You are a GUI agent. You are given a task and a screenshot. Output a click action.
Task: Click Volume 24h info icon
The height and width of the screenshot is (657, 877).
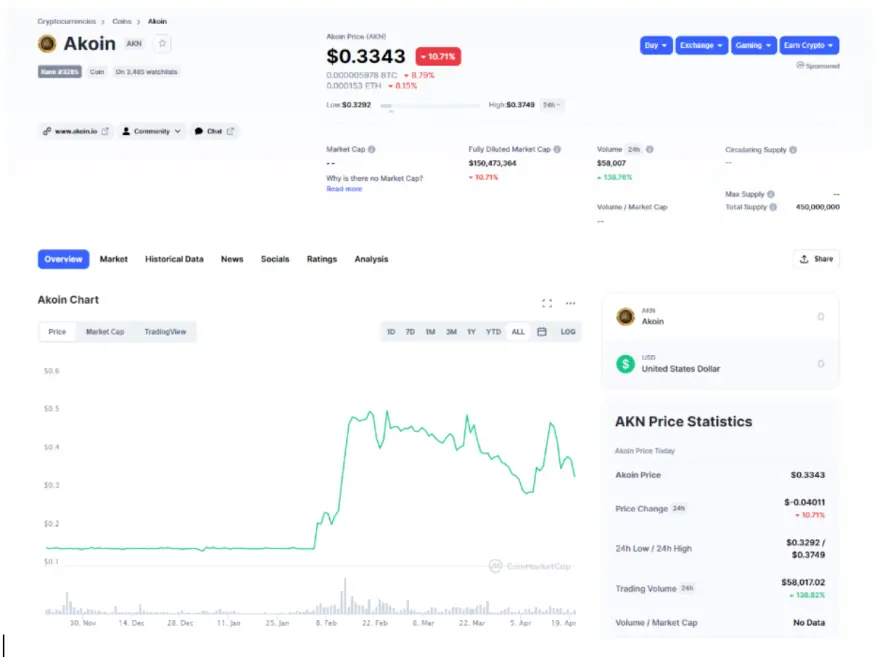pyautogui.click(x=649, y=149)
